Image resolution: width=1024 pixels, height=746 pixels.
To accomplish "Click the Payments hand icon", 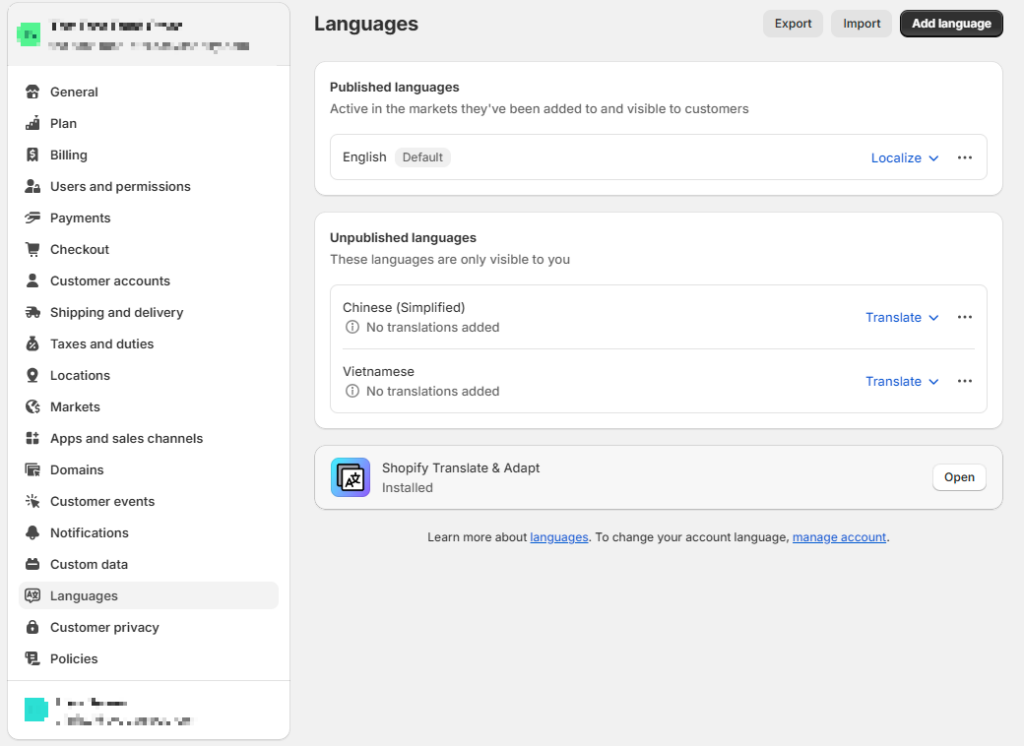I will (x=32, y=218).
